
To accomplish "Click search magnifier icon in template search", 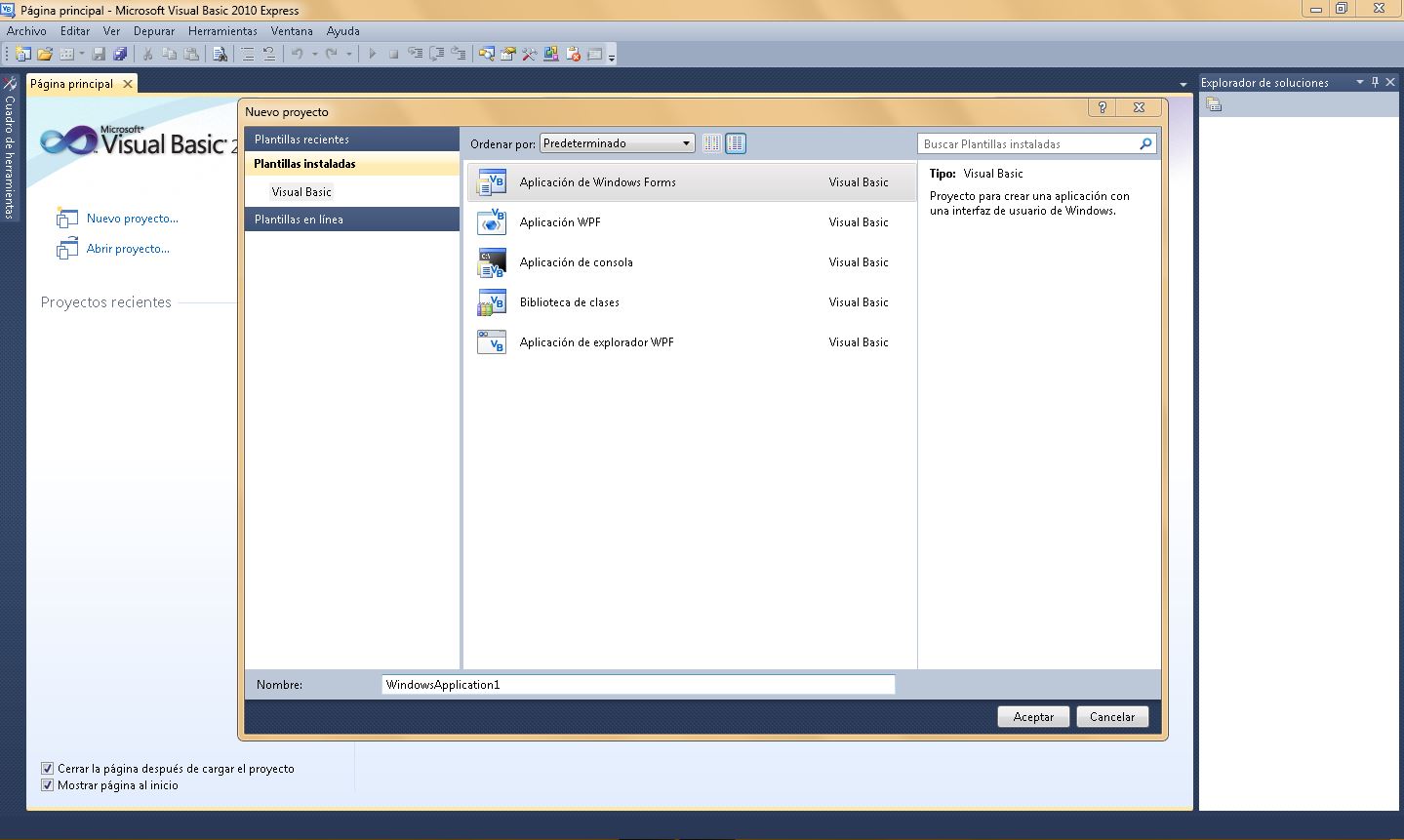I will [1146, 144].
